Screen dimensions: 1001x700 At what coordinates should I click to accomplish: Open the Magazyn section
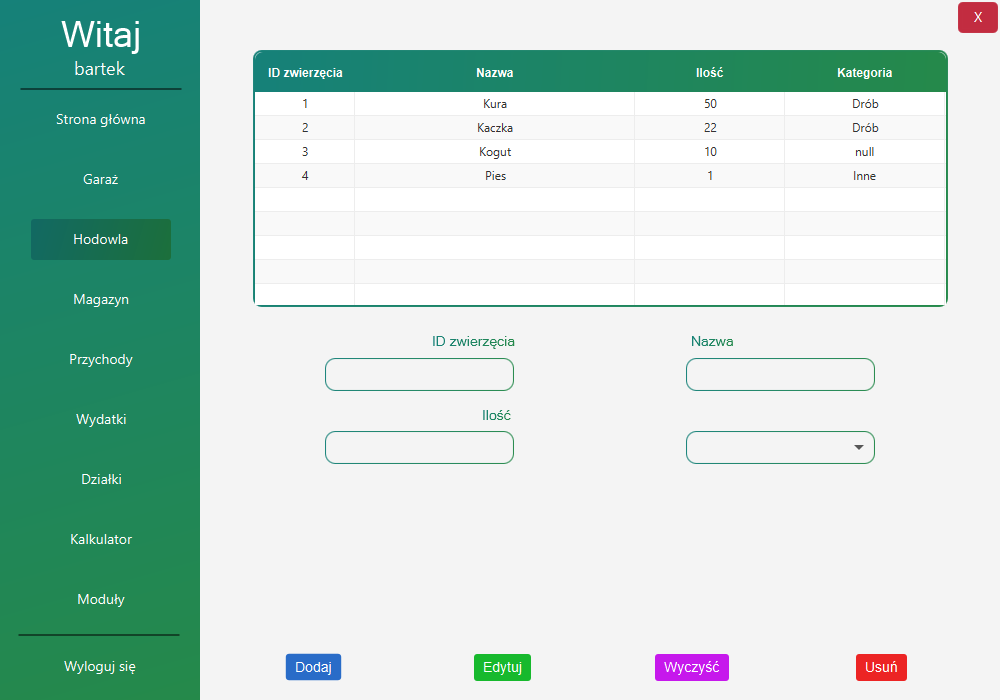point(100,299)
